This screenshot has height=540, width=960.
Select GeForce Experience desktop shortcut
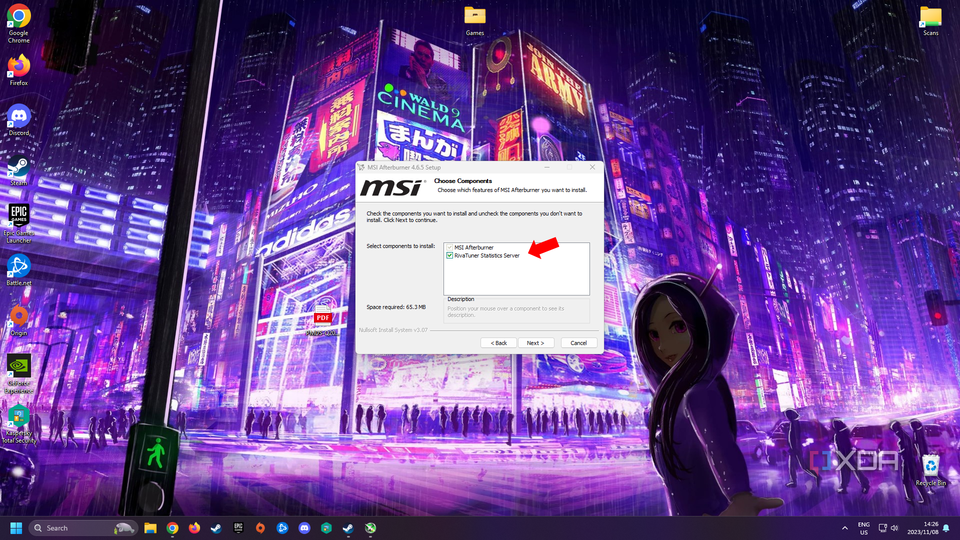pyautogui.click(x=18, y=374)
